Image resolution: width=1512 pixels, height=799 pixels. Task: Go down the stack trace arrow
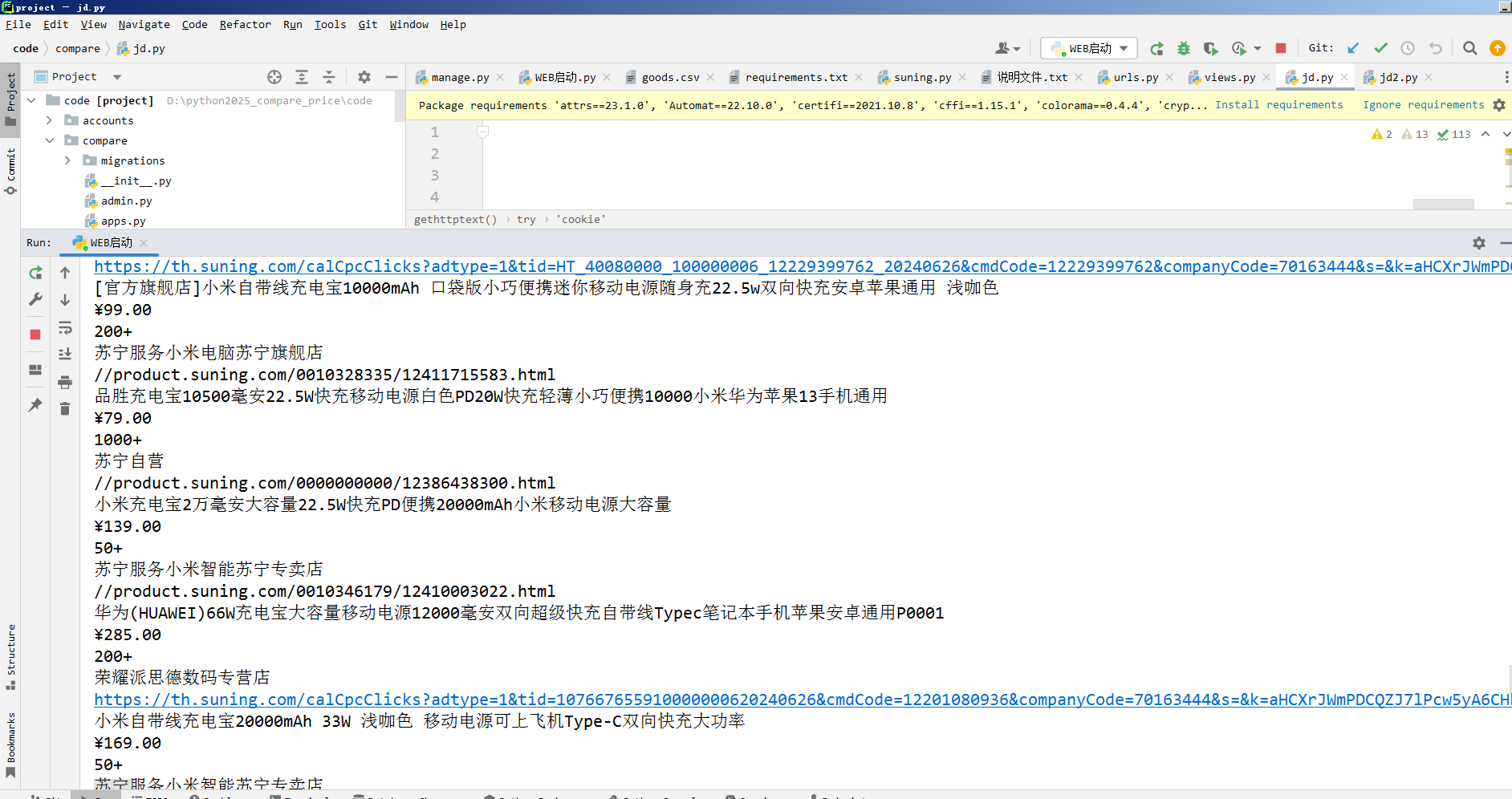[65, 299]
